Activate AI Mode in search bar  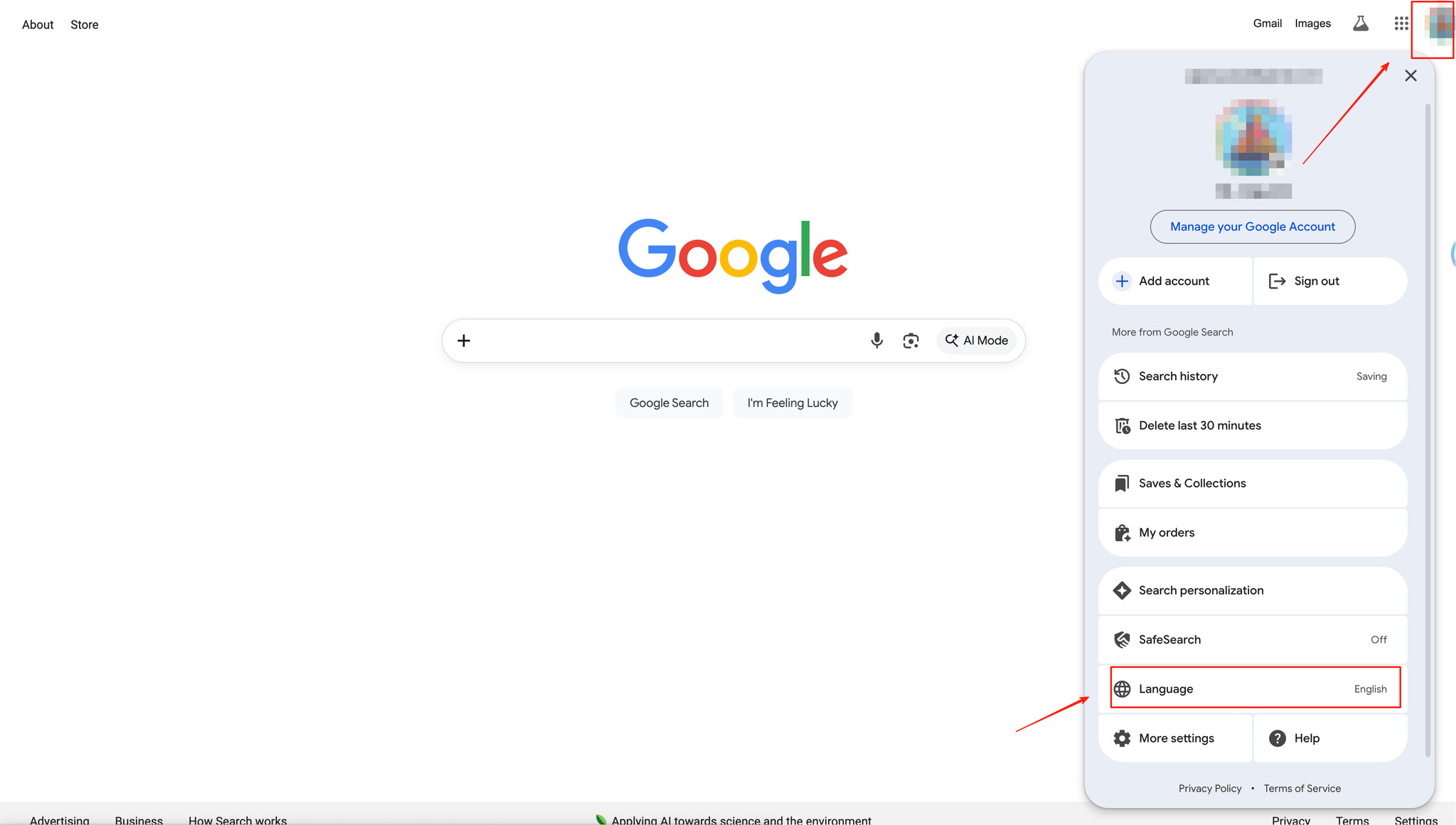976,341
